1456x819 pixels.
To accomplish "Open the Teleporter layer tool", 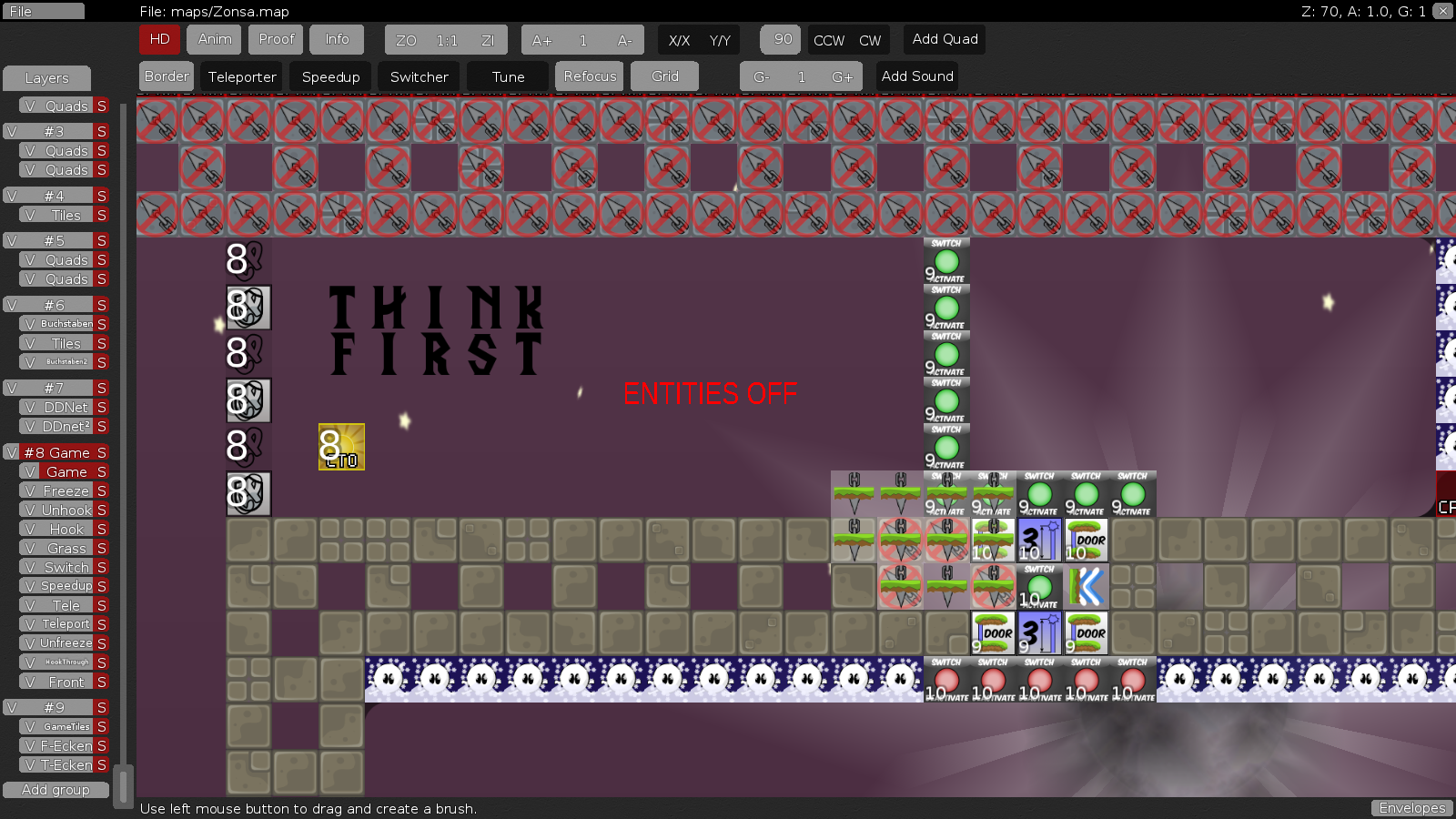I will [241, 76].
